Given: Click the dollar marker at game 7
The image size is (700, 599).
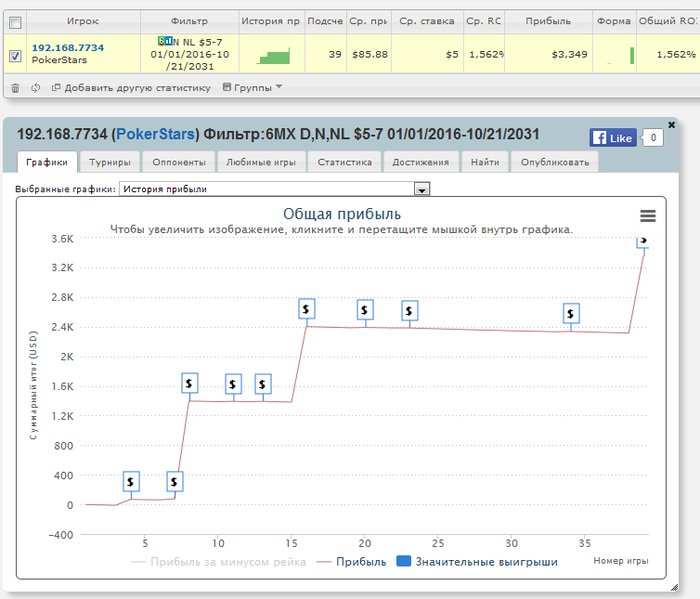Looking at the screenshot, I should (x=175, y=482).
